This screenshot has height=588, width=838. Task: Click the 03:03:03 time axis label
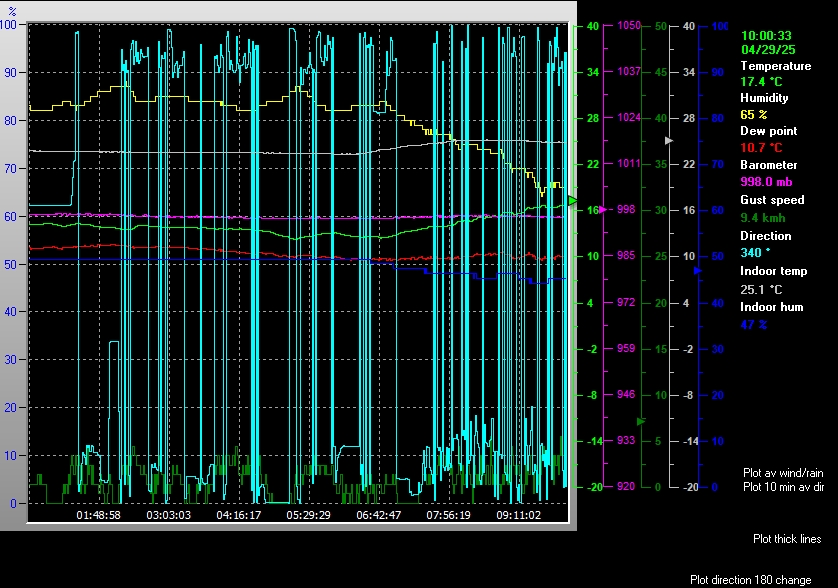point(168,515)
